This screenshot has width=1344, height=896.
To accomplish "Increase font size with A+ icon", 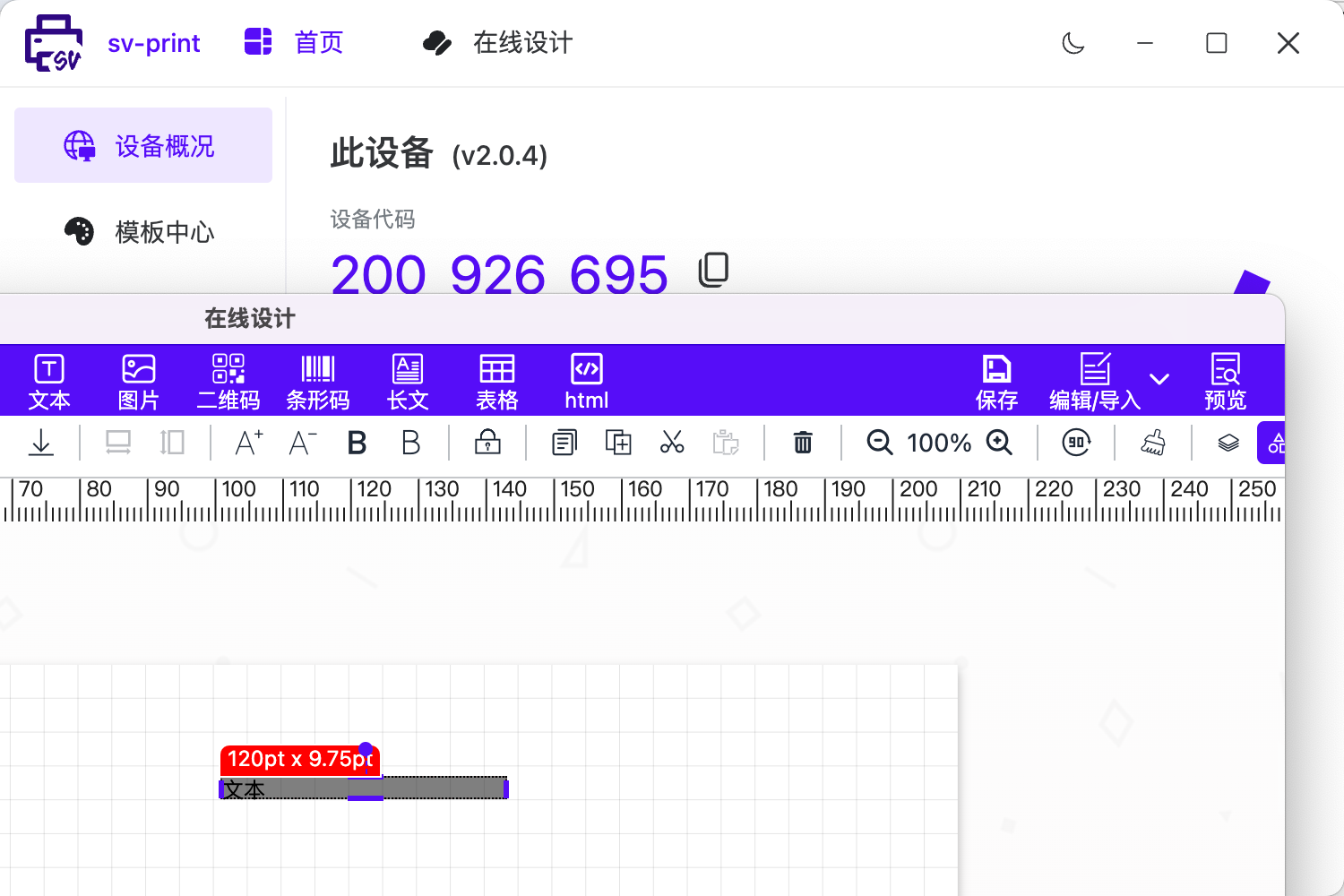I will pyautogui.click(x=248, y=443).
